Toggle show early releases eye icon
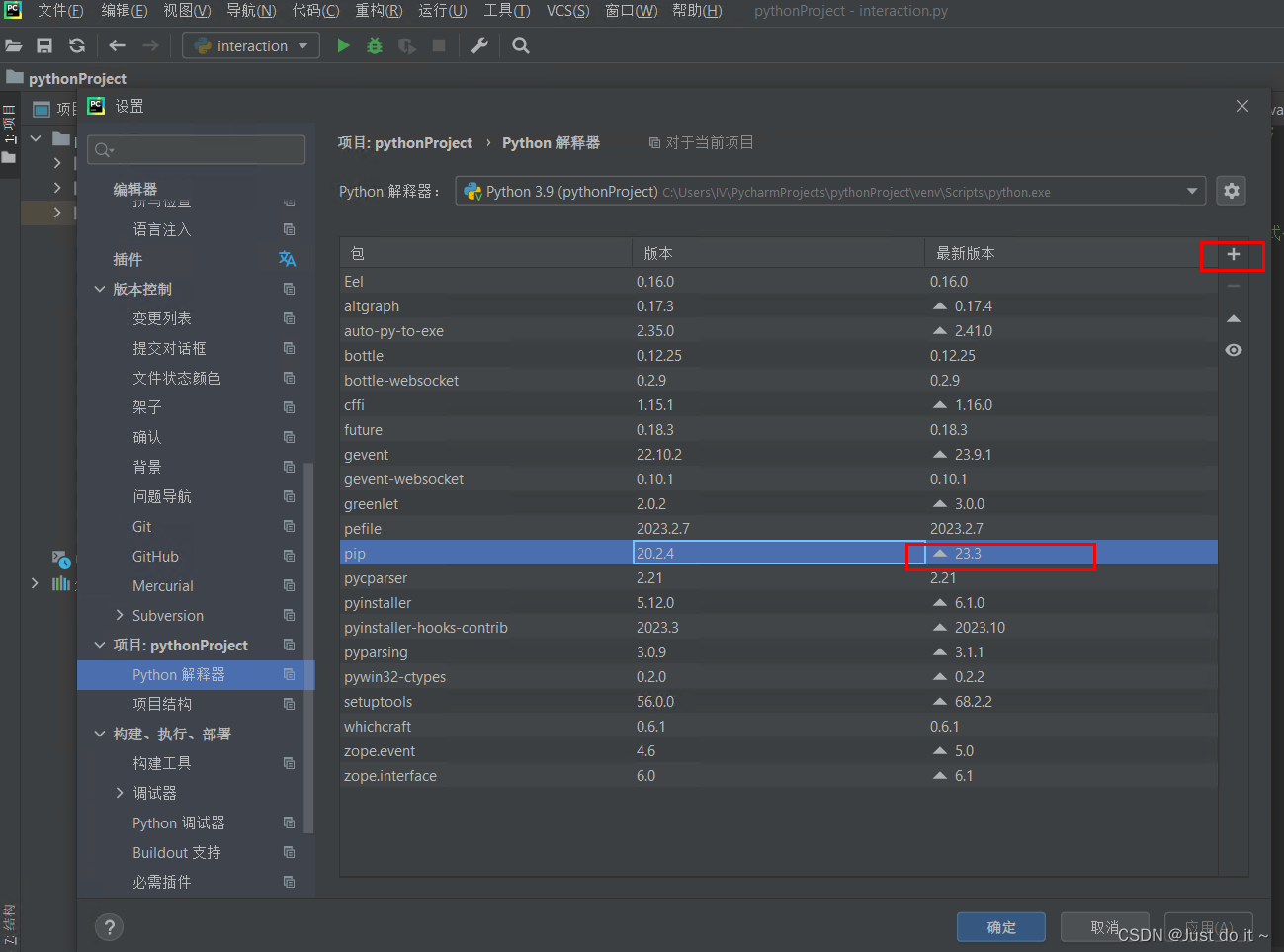1284x952 pixels. pos(1234,350)
